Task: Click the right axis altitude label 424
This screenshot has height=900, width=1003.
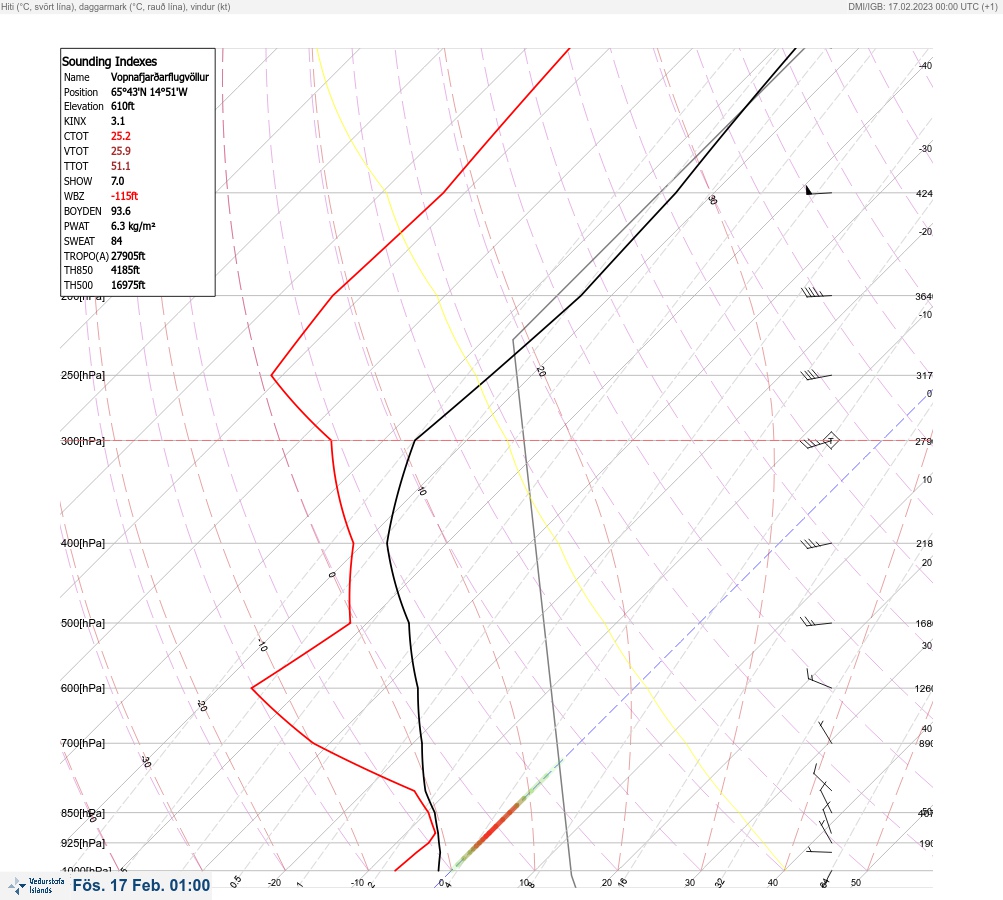Action: [924, 193]
